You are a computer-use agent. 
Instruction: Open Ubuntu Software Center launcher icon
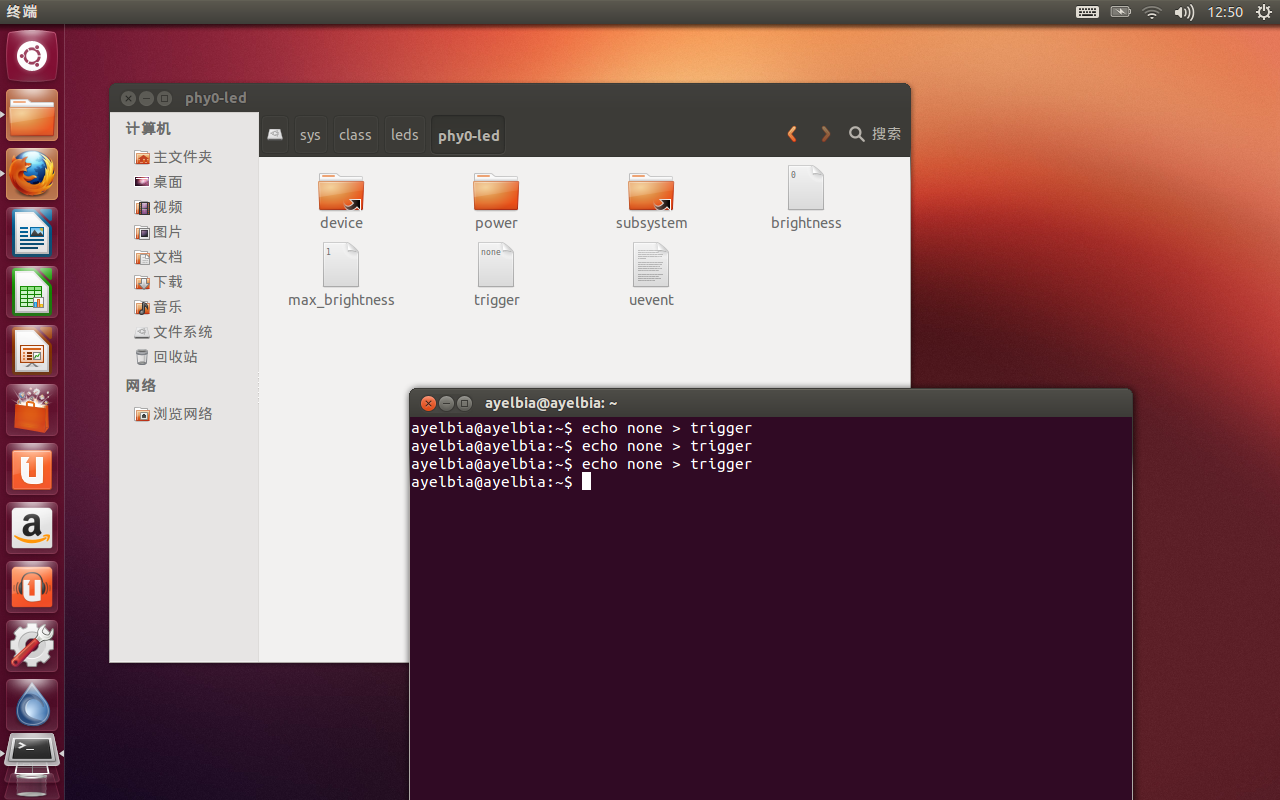[32, 410]
